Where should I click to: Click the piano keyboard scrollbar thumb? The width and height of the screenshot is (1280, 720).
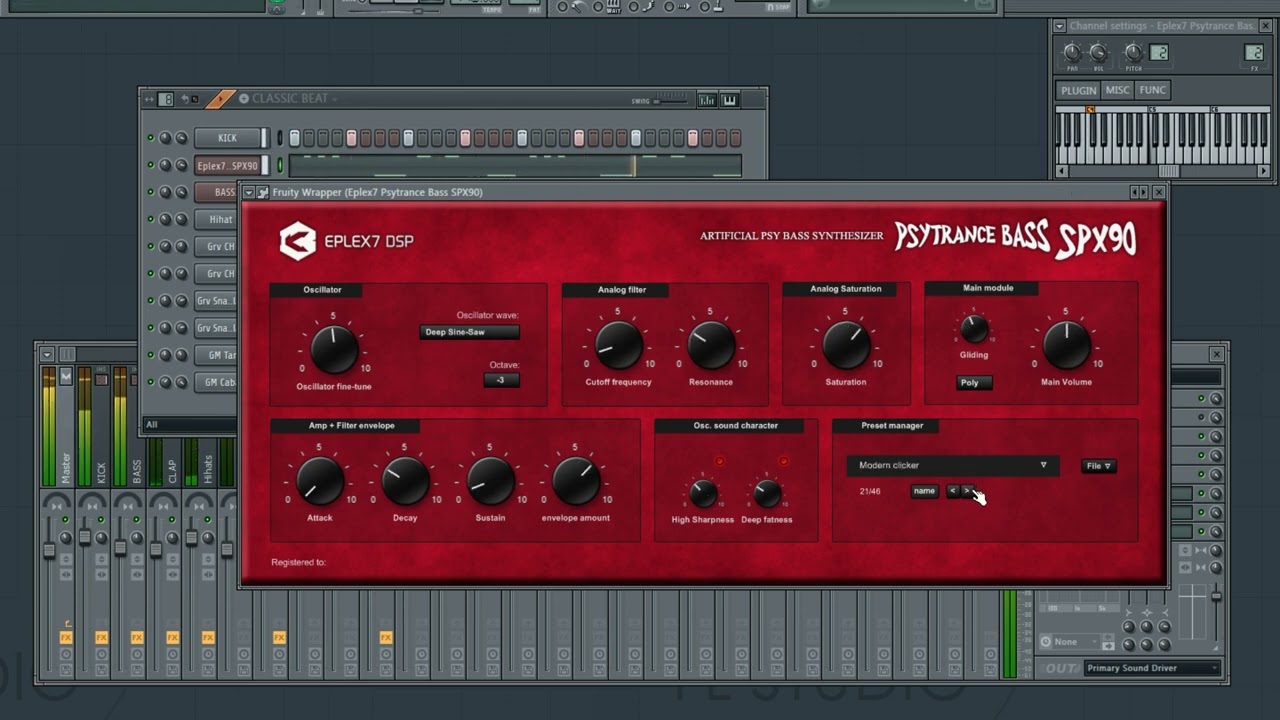pyautogui.click(x=1168, y=171)
